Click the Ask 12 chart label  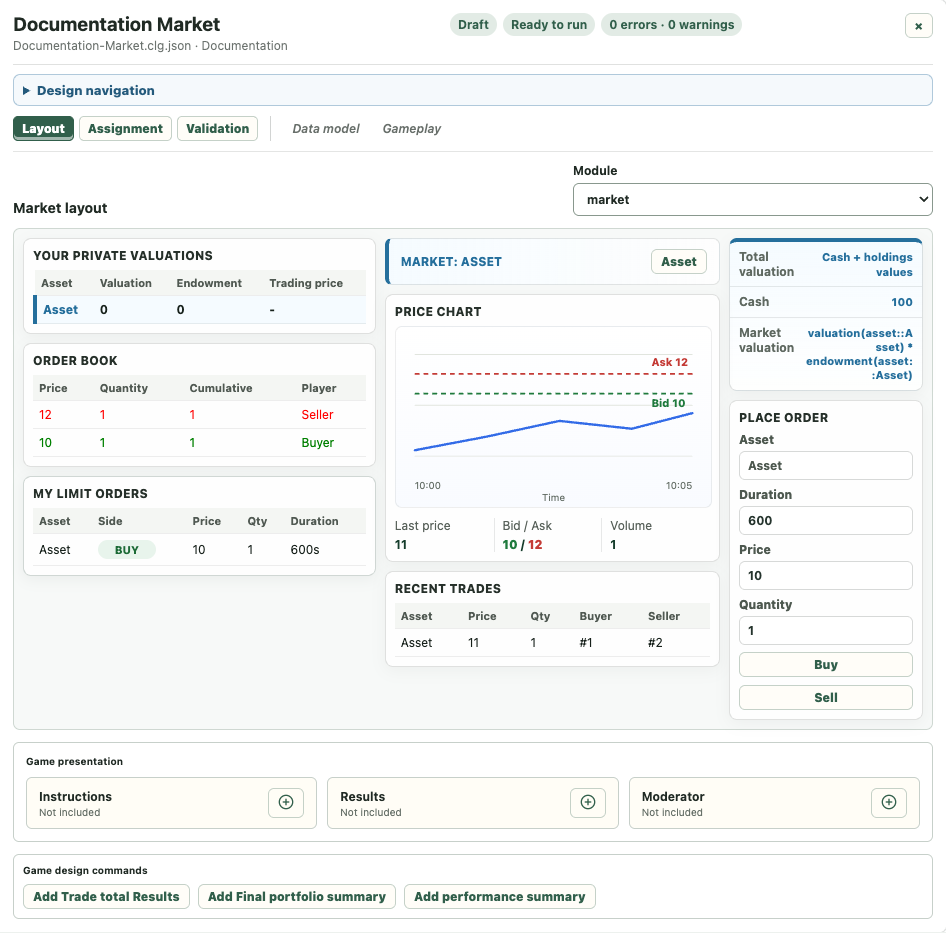tap(669, 362)
